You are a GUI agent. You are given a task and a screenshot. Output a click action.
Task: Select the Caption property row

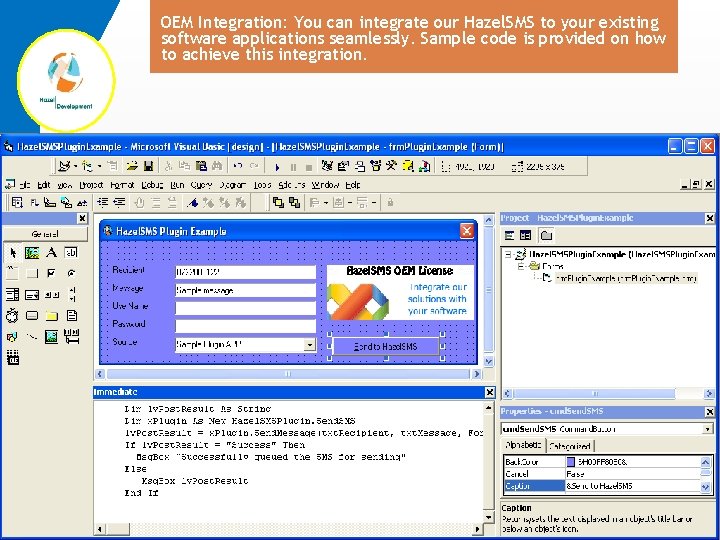(602, 486)
